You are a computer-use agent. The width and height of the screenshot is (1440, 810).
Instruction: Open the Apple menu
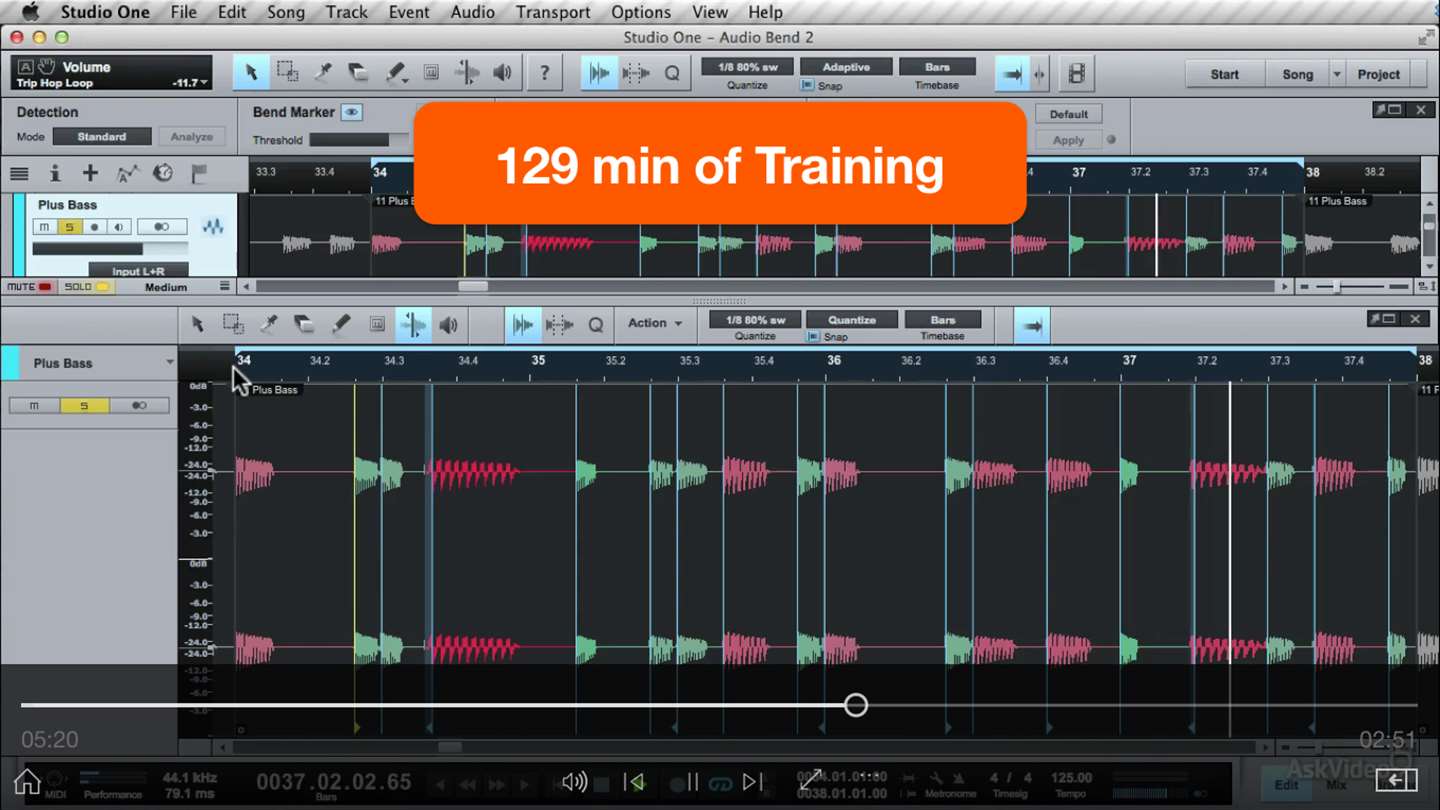click(x=30, y=12)
